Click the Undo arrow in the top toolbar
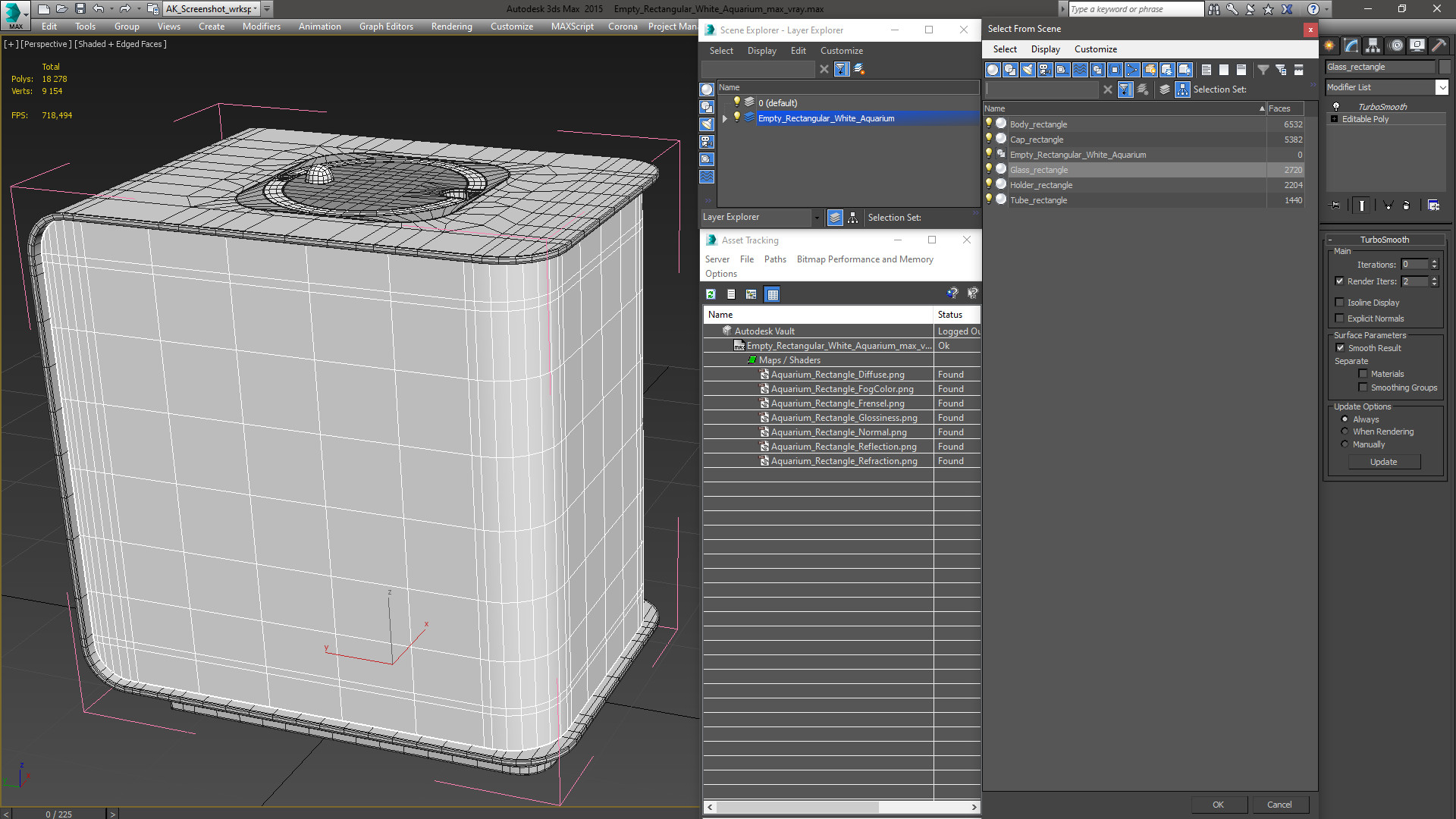The height and width of the screenshot is (819, 1456). point(99,9)
